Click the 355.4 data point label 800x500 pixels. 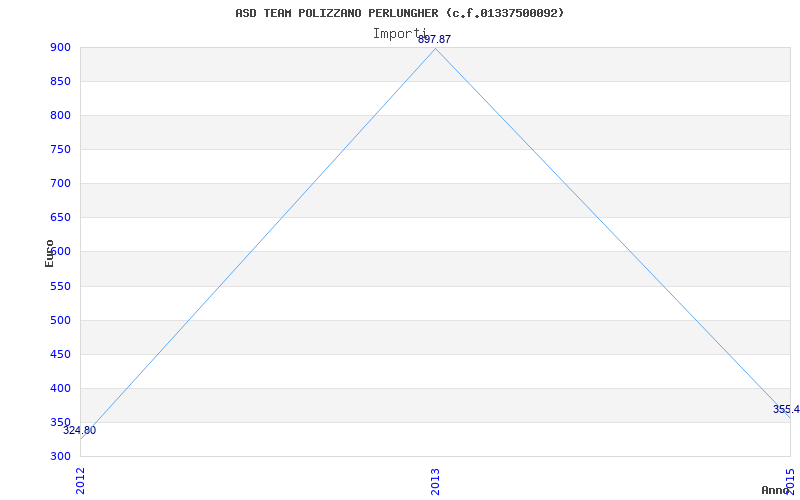coord(786,409)
